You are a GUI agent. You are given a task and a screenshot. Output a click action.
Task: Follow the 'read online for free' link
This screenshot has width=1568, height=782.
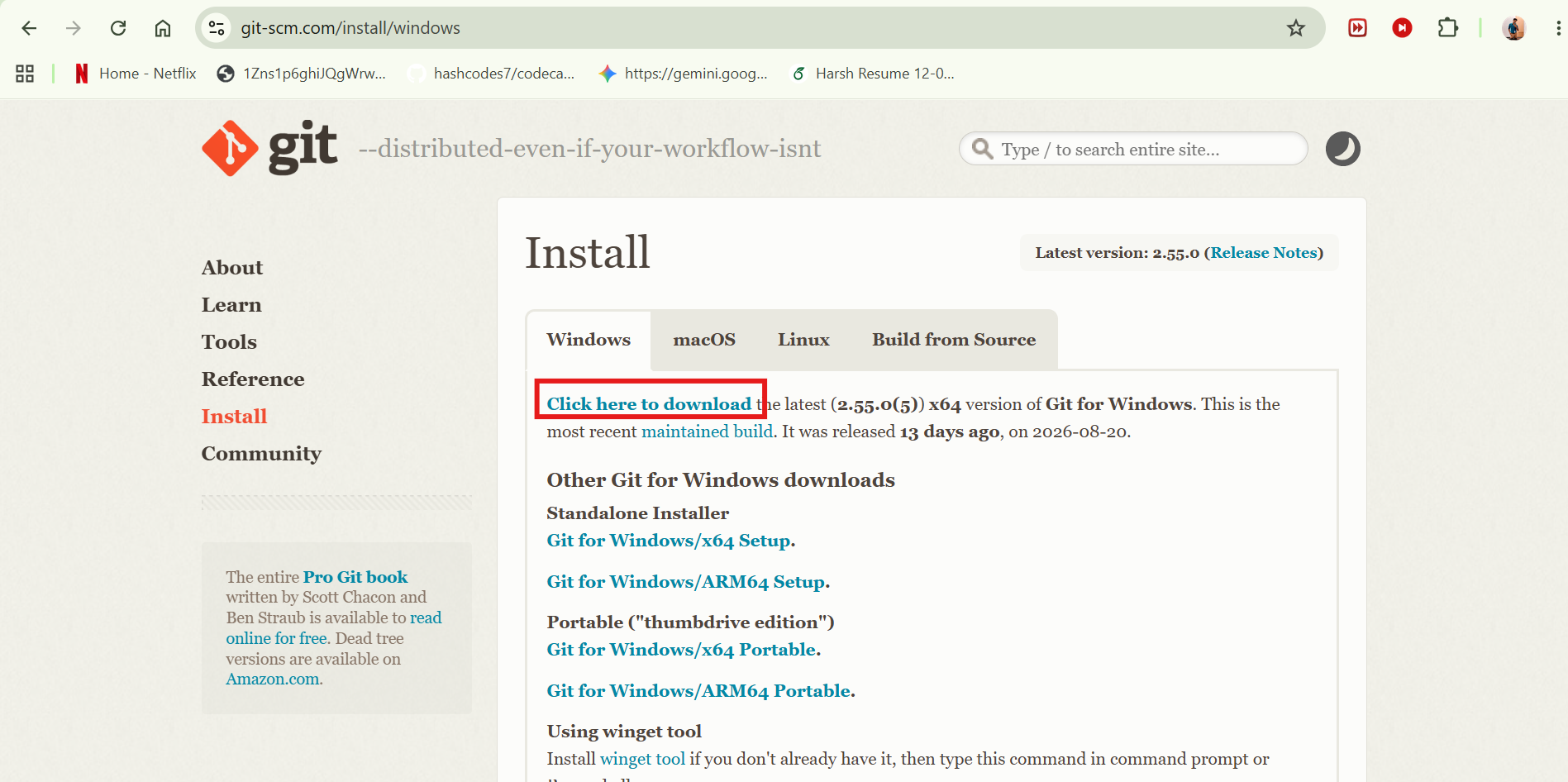tap(334, 628)
